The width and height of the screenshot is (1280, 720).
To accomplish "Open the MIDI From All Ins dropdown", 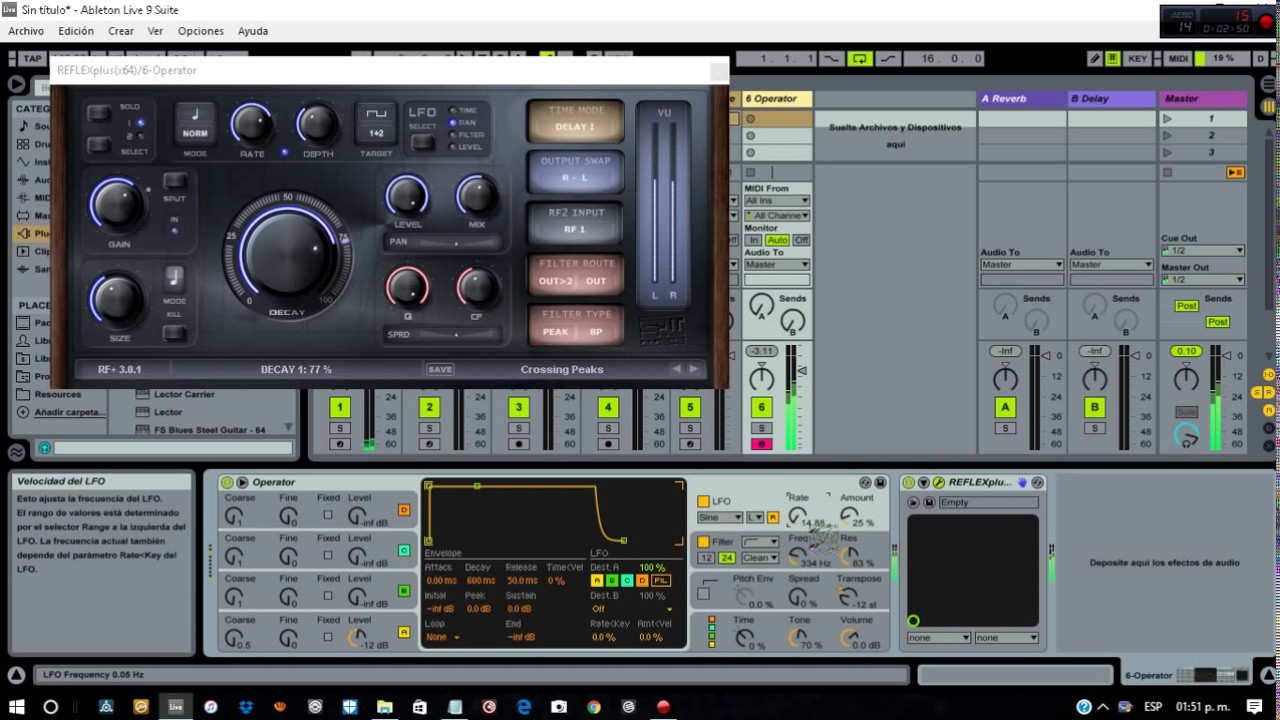I will (x=777, y=201).
